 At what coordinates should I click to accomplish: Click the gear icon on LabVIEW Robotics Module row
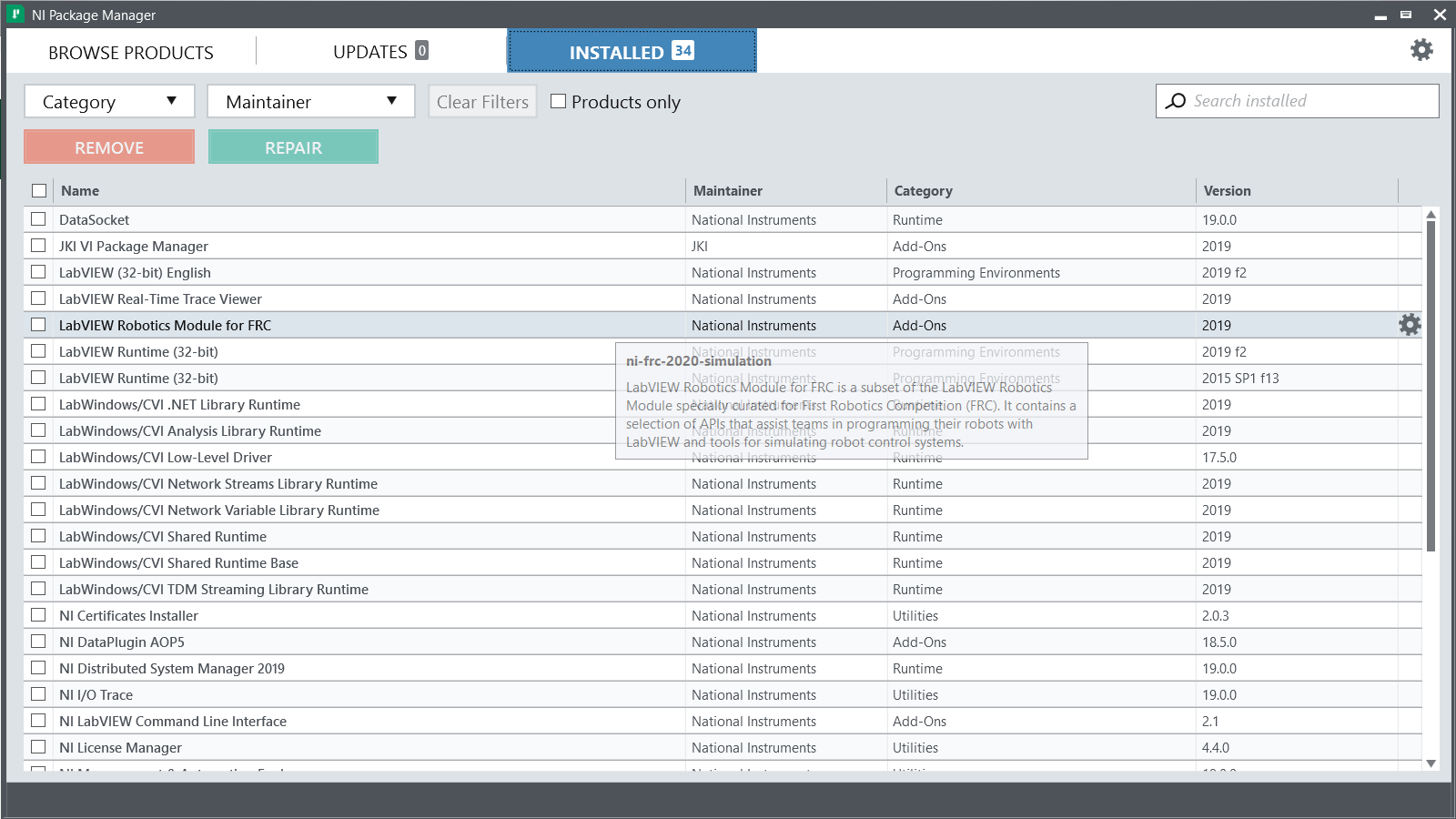pos(1410,325)
